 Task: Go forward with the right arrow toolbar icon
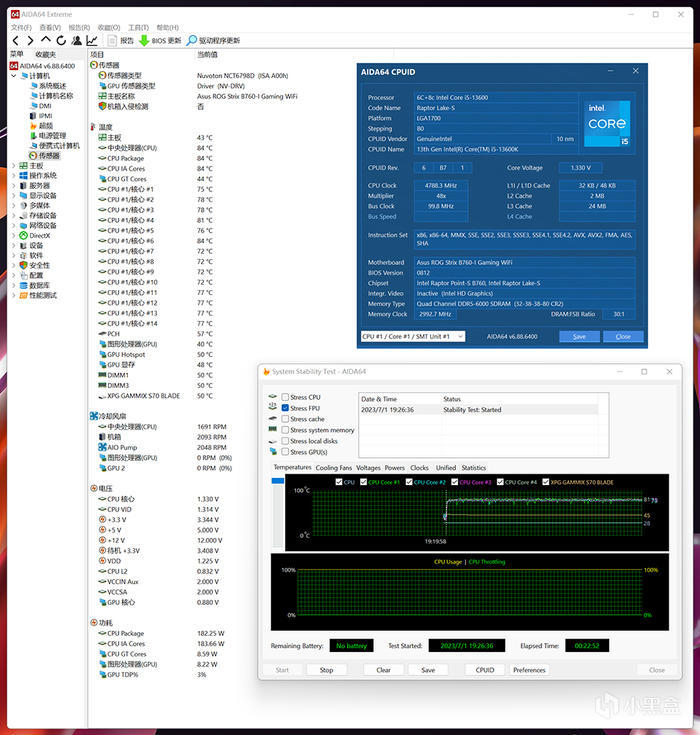pyautogui.click(x=30, y=41)
